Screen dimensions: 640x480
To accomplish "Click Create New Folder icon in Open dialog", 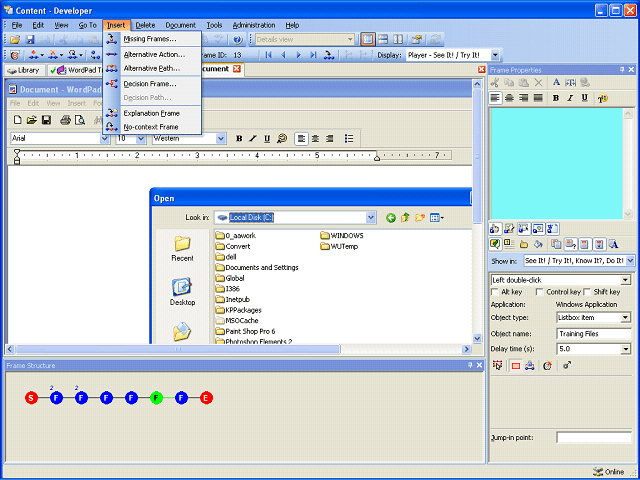I will click(x=420, y=218).
